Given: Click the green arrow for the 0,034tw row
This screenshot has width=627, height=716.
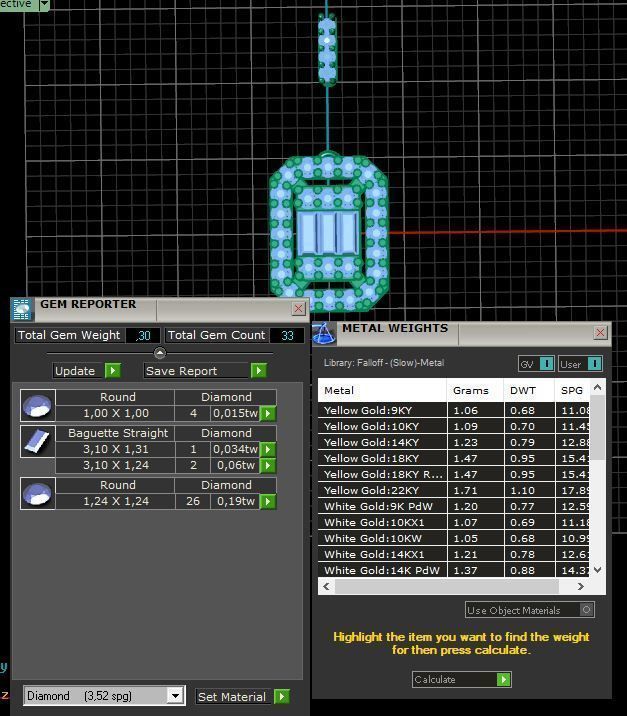Looking at the screenshot, I should tap(268, 449).
